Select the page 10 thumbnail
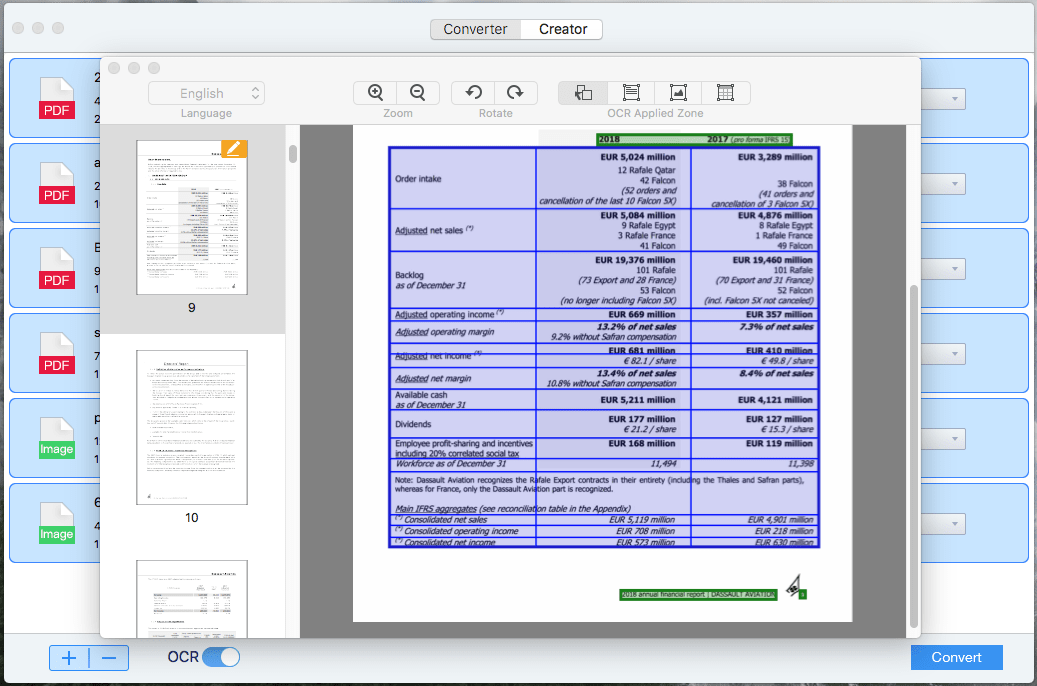Viewport: 1037px width, 686px height. tap(191, 427)
